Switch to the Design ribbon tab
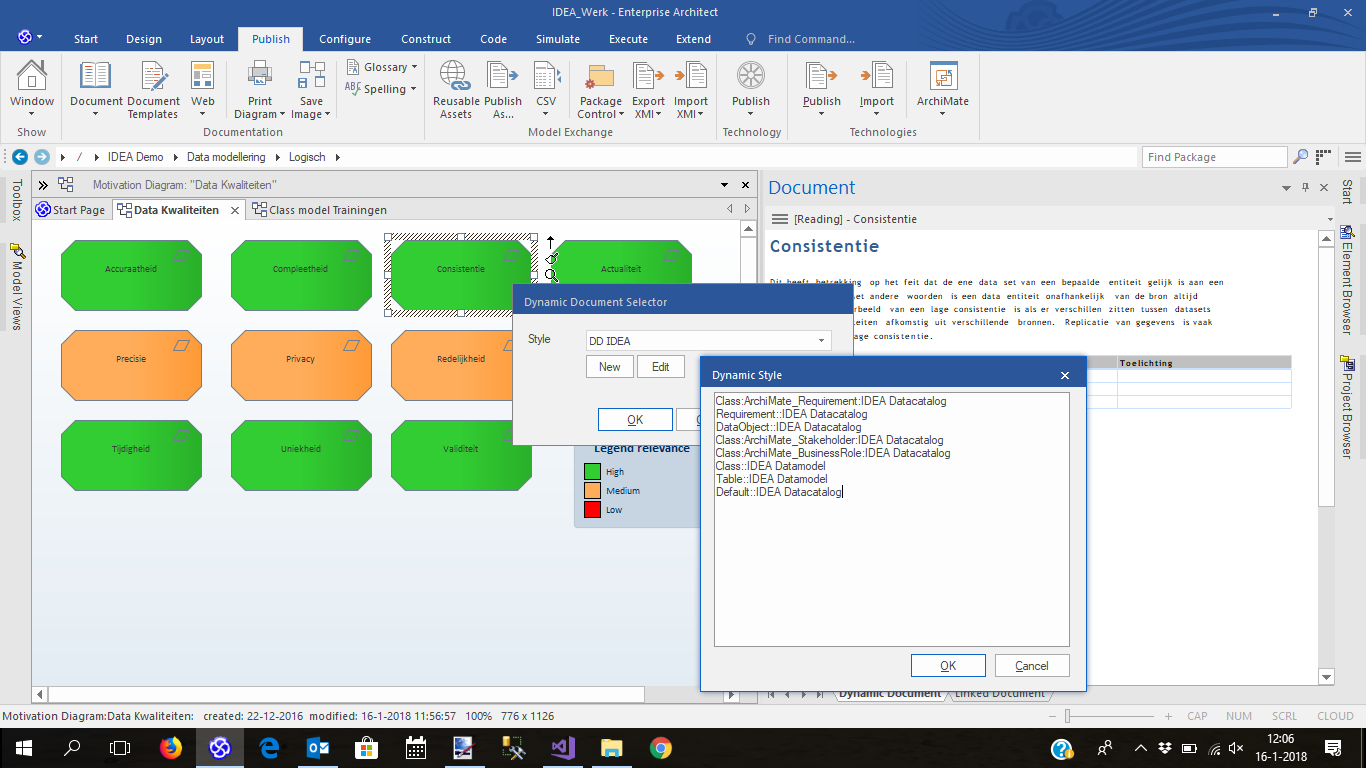The width and height of the screenshot is (1366, 768). [144, 39]
